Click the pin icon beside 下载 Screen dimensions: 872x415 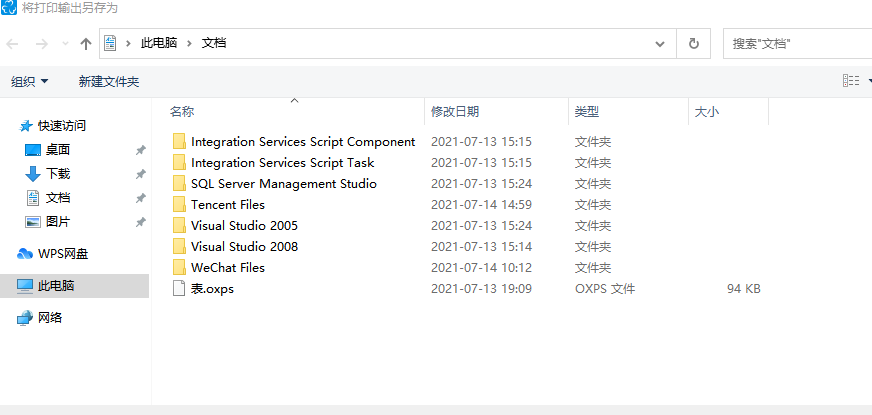tap(141, 174)
